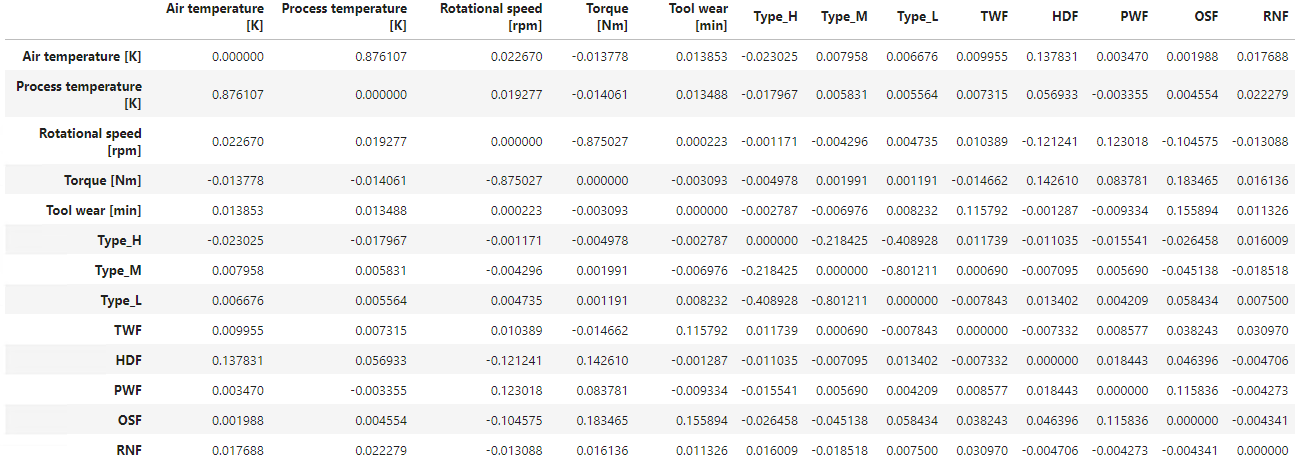Click the Air temperature [K] row label

tap(82, 57)
